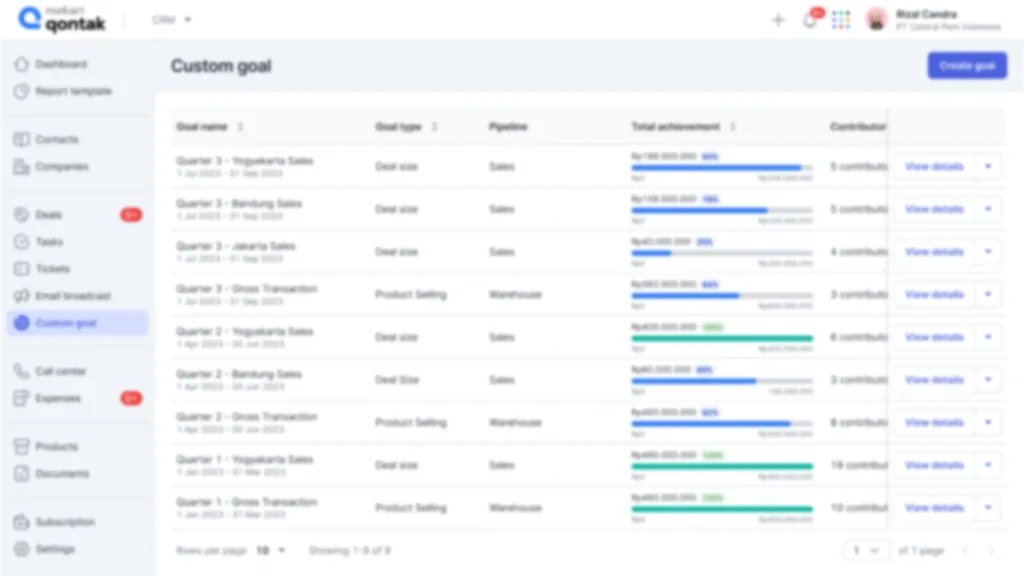Click Quarter 2 Yogyakarta Sales progress bar
This screenshot has width=1024, height=576.
tap(721, 339)
